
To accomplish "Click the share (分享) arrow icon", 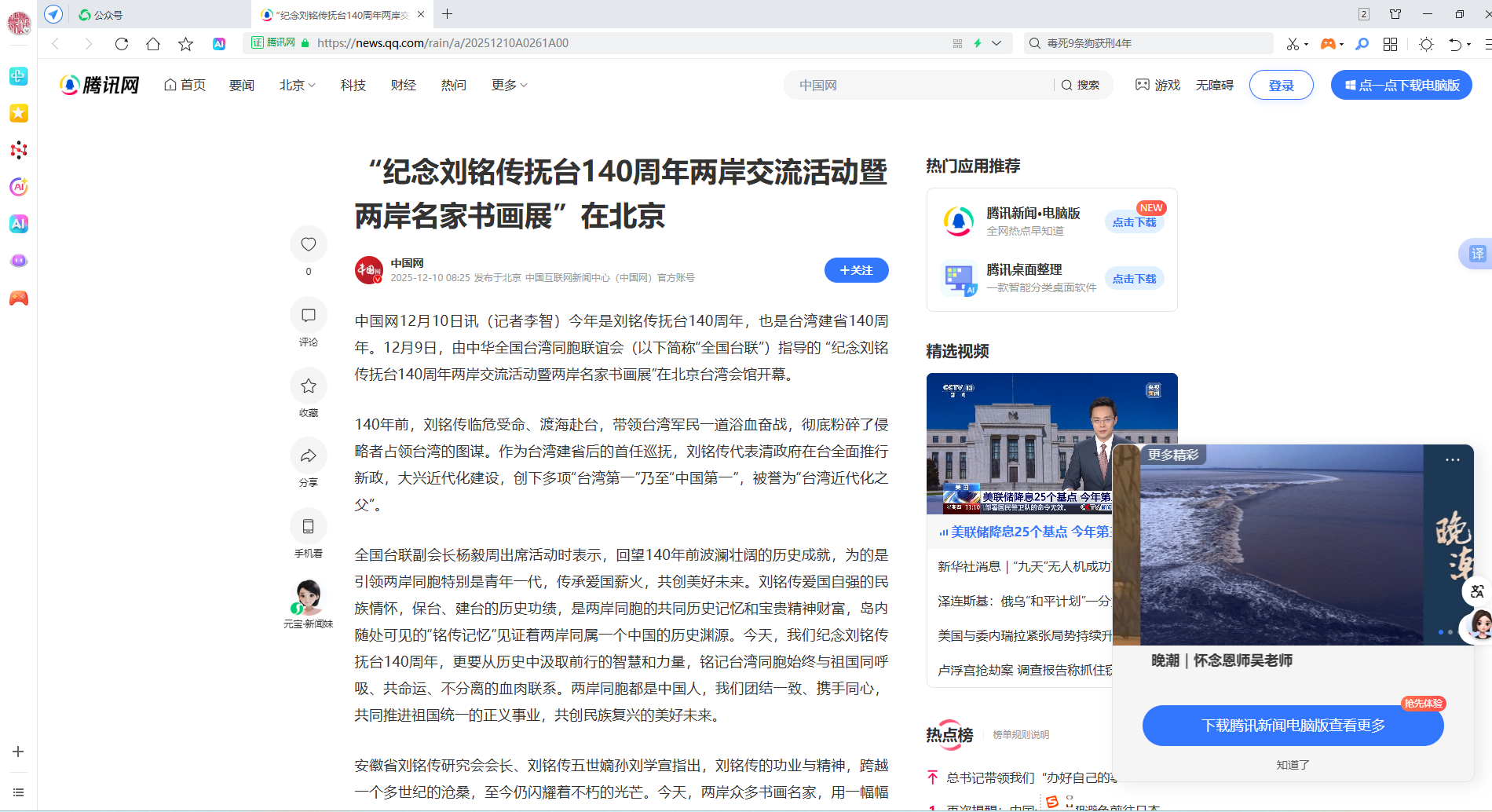I will pyautogui.click(x=308, y=455).
